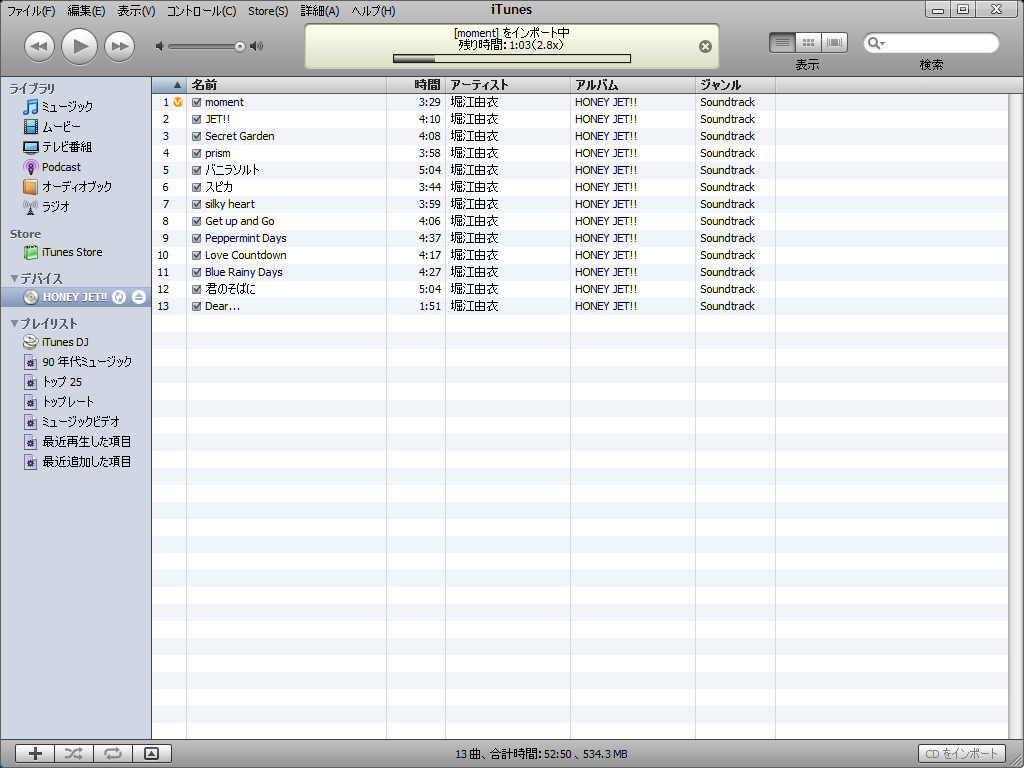Uncheck the JET!! track checkbox
The height and width of the screenshot is (768, 1024).
pyautogui.click(x=197, y=120)
